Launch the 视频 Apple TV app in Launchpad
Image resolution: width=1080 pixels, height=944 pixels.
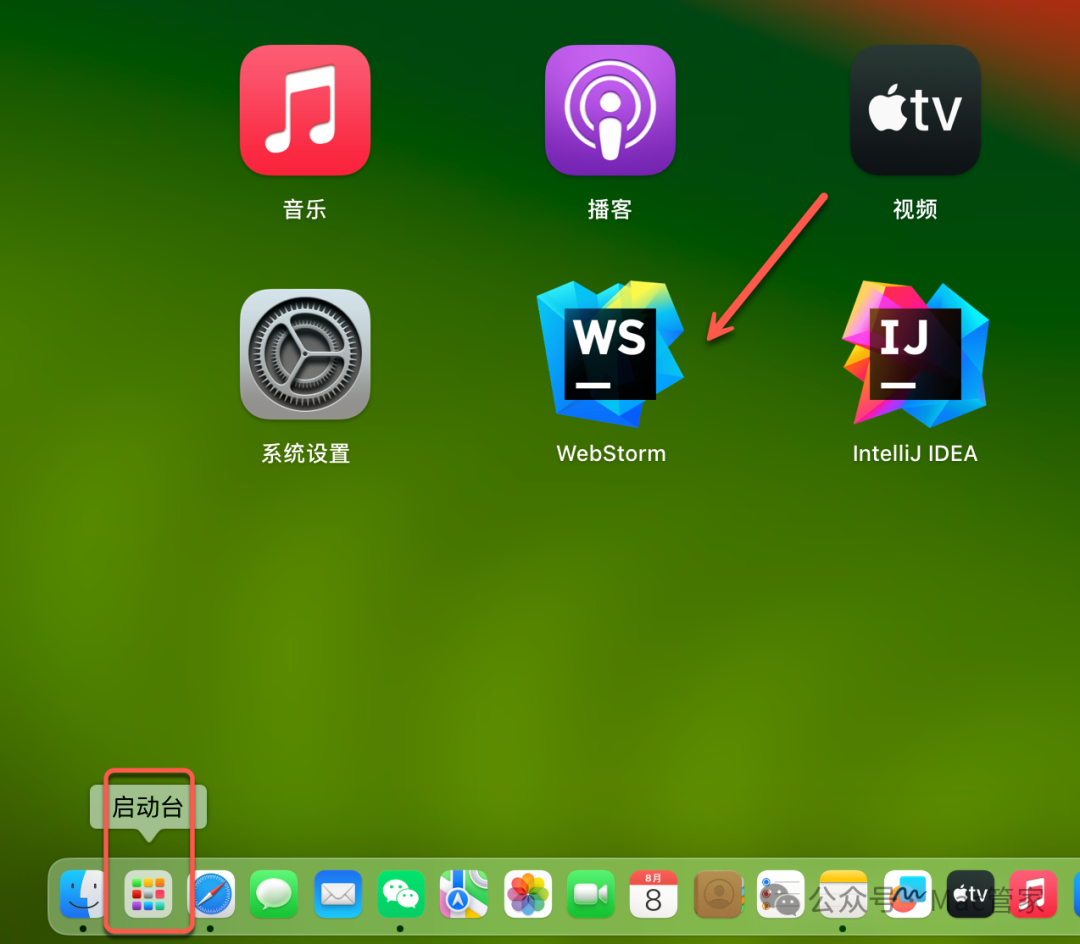[915, 110]
